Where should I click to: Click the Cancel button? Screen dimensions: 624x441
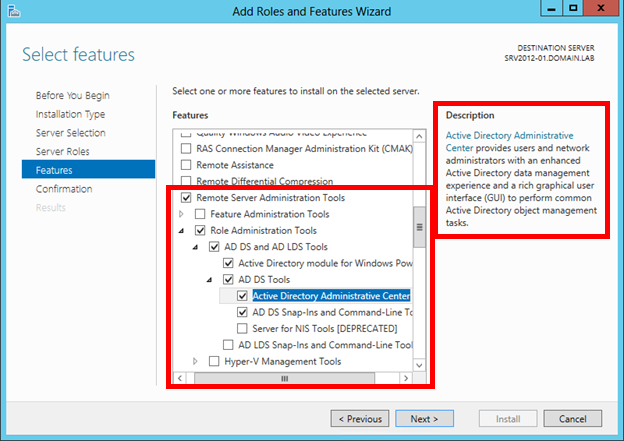coord(572,419)
